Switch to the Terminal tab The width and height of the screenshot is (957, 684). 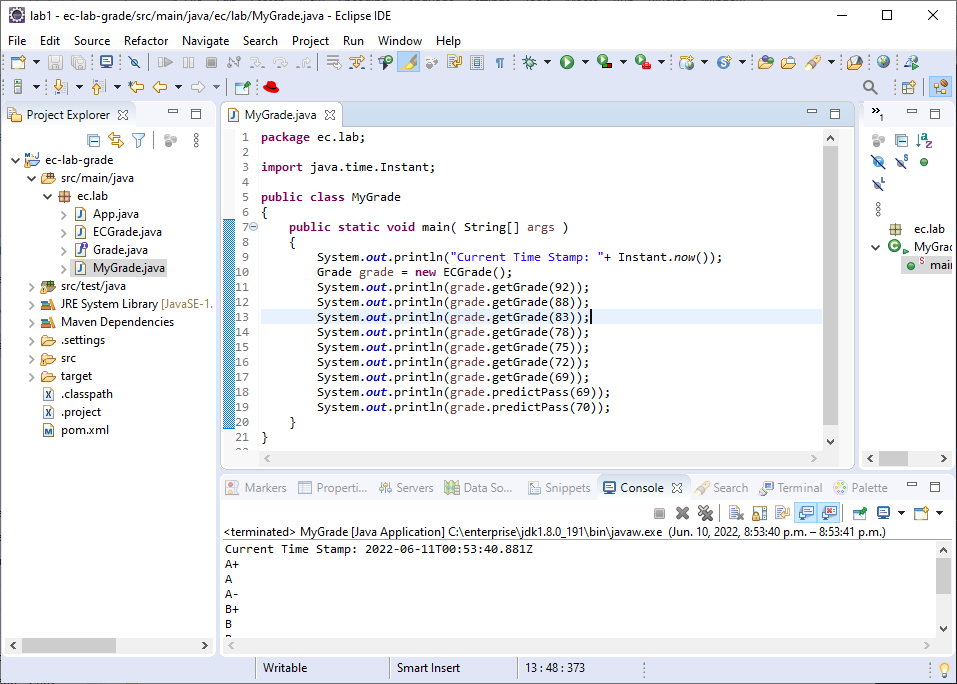coord(791,488)
